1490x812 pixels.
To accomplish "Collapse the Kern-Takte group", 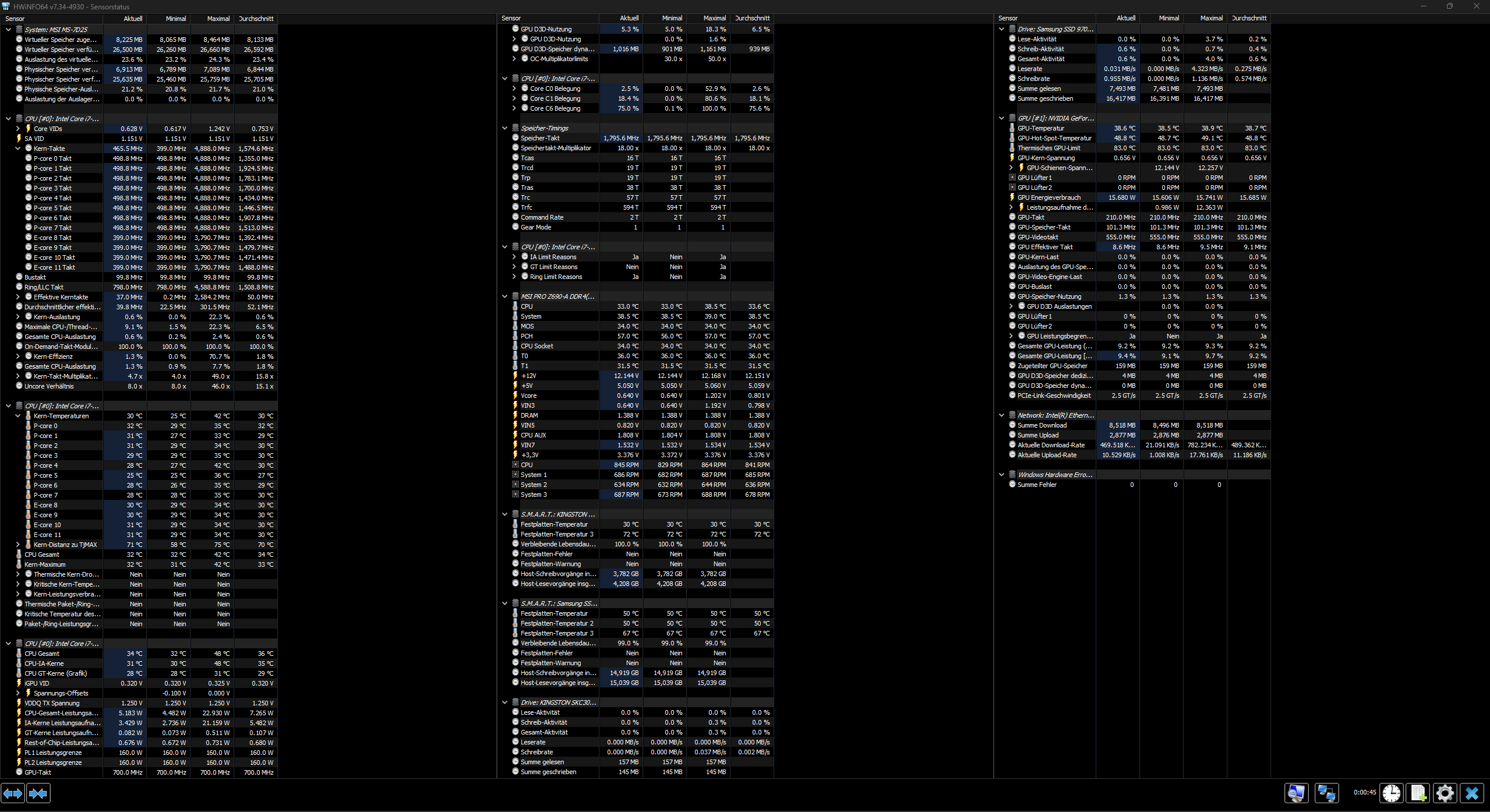I will [x=17, y=148].
